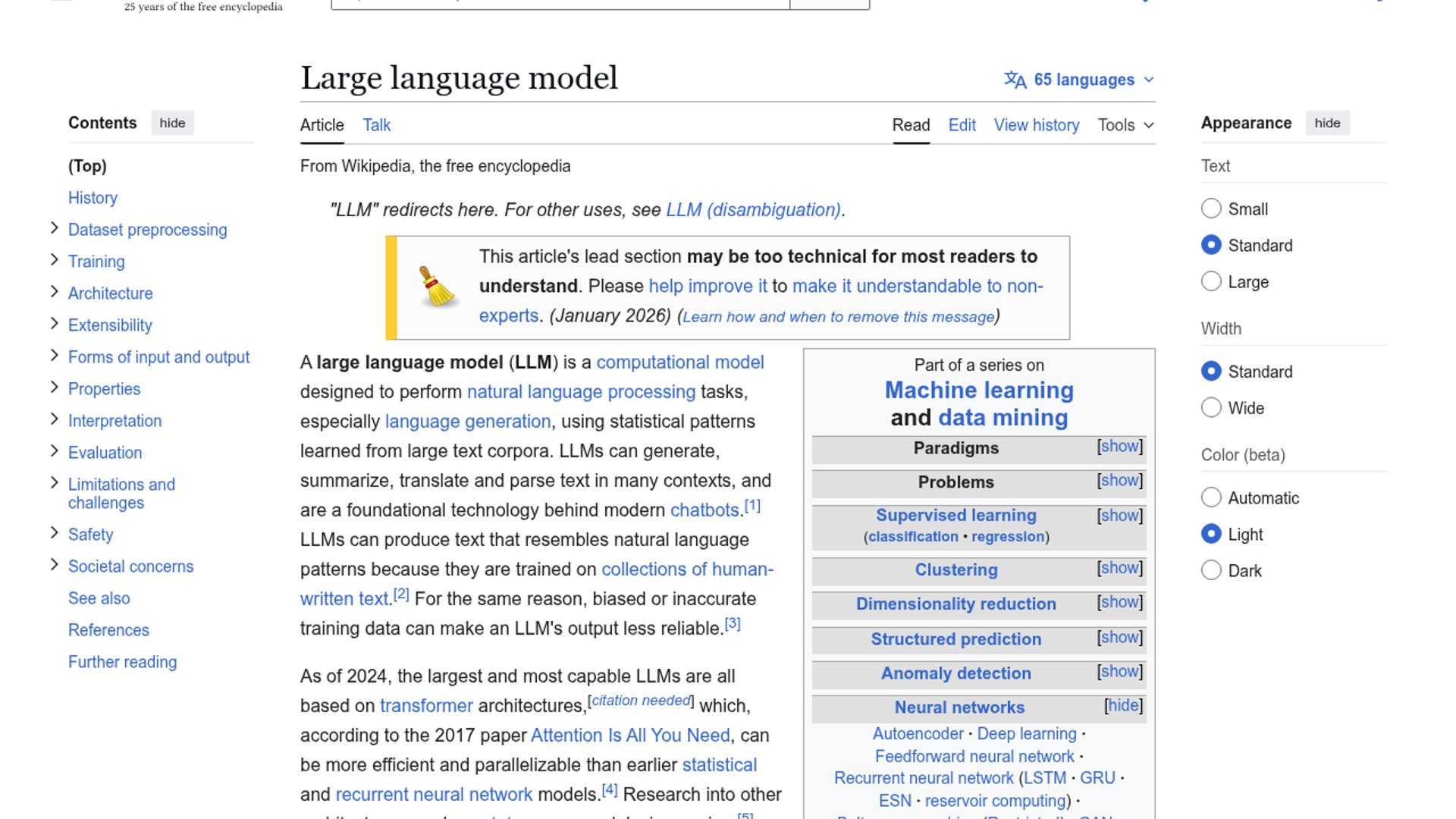Expand the Dataset preprocessing section chevron

[54, 228]
